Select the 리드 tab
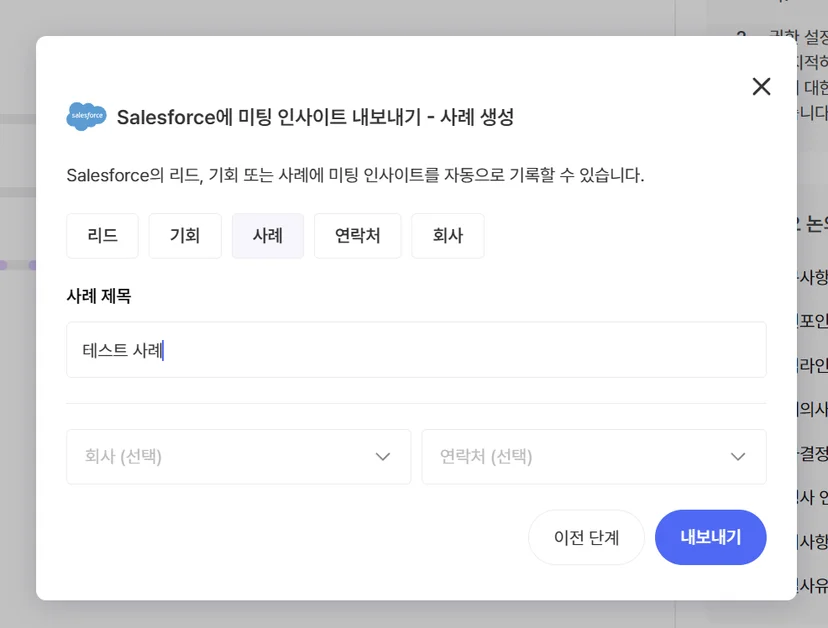The image size is (828, 628). coord(102,236)
